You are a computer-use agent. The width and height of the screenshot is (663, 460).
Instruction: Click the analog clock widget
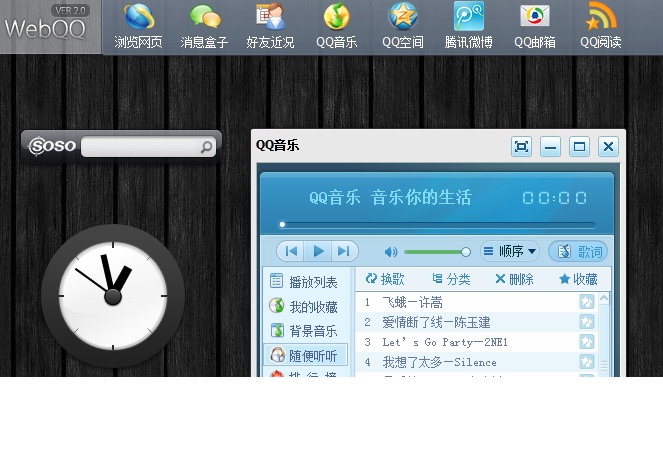point(113,296)
